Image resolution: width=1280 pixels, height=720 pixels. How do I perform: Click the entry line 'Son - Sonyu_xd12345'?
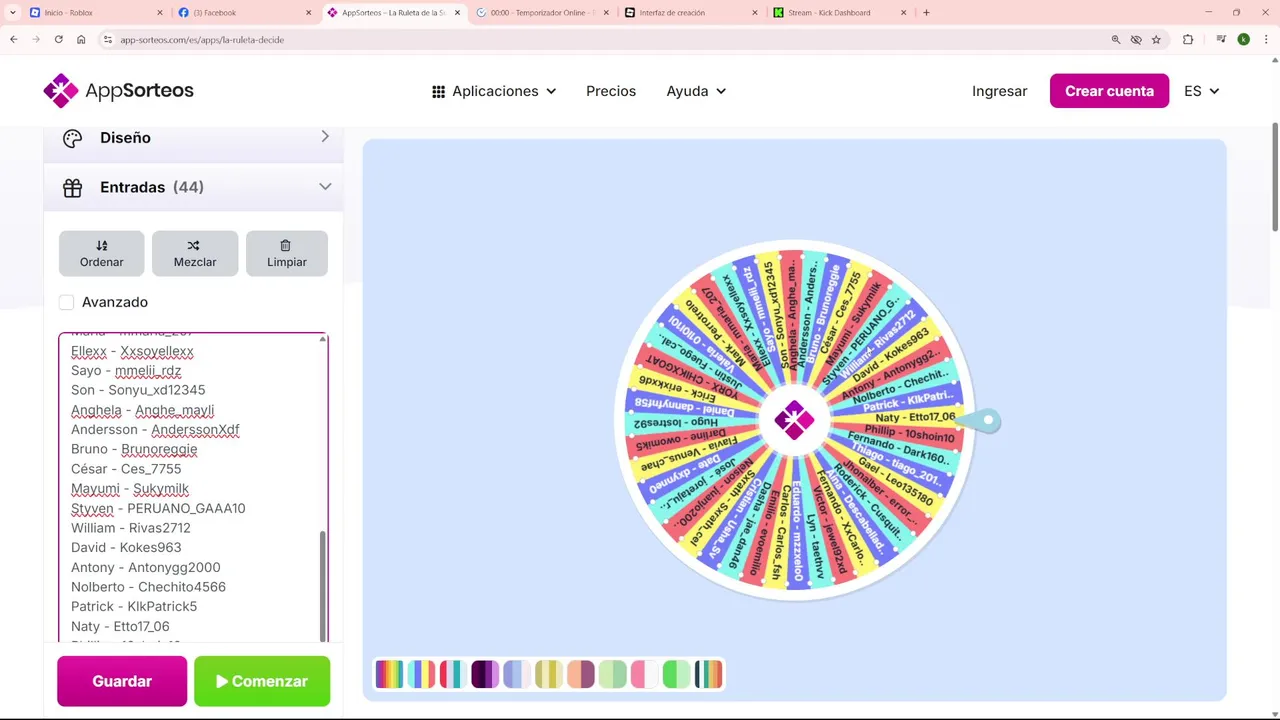pos(138,390)
